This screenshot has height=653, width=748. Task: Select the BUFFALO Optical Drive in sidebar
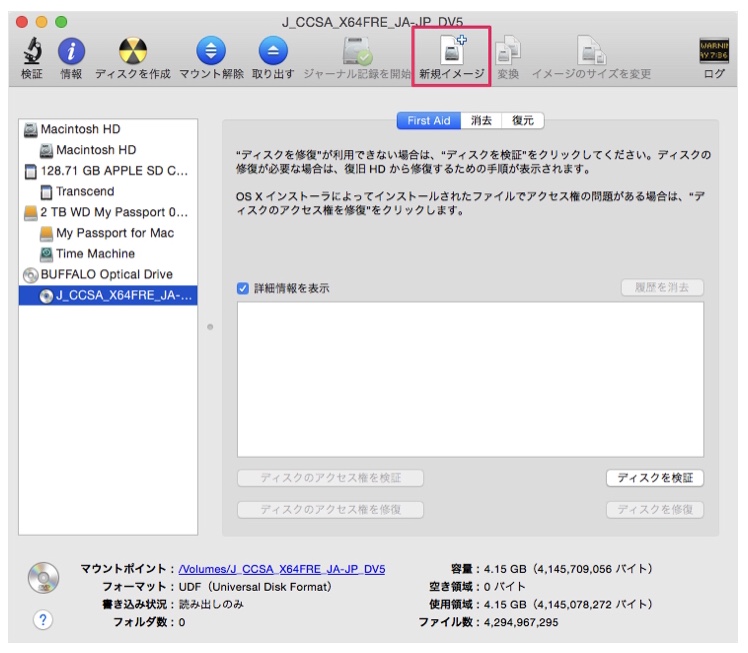click(106, 274)
